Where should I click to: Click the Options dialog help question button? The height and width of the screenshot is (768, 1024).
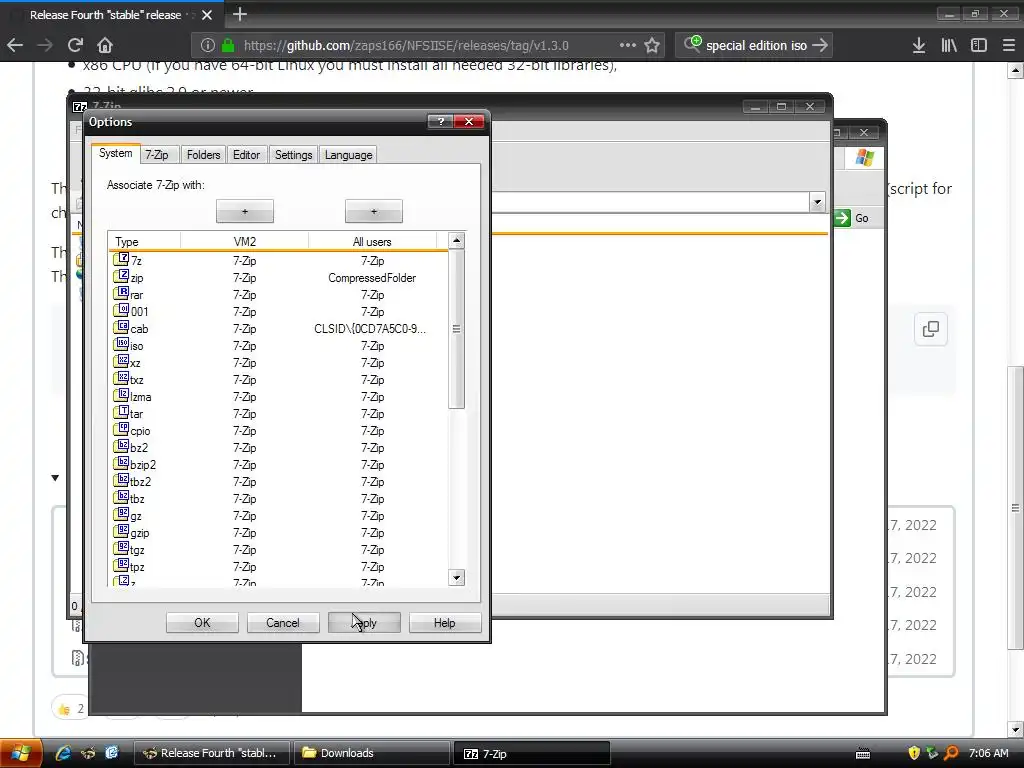pos(441,121)
